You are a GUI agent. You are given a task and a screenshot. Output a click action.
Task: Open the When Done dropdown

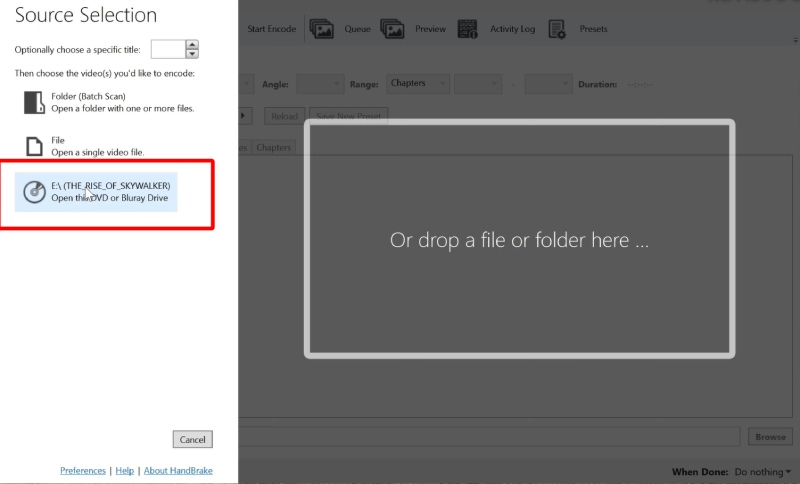pyautogui.click(x=763, y=472)
